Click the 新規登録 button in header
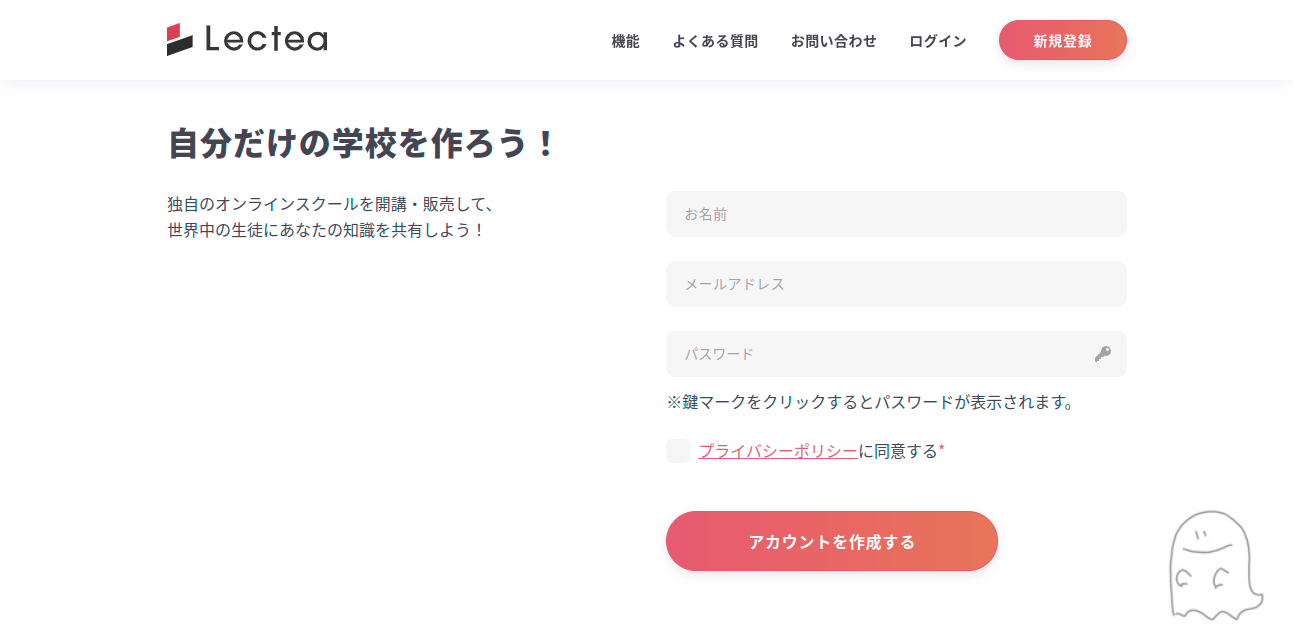 coord(1062,40)
